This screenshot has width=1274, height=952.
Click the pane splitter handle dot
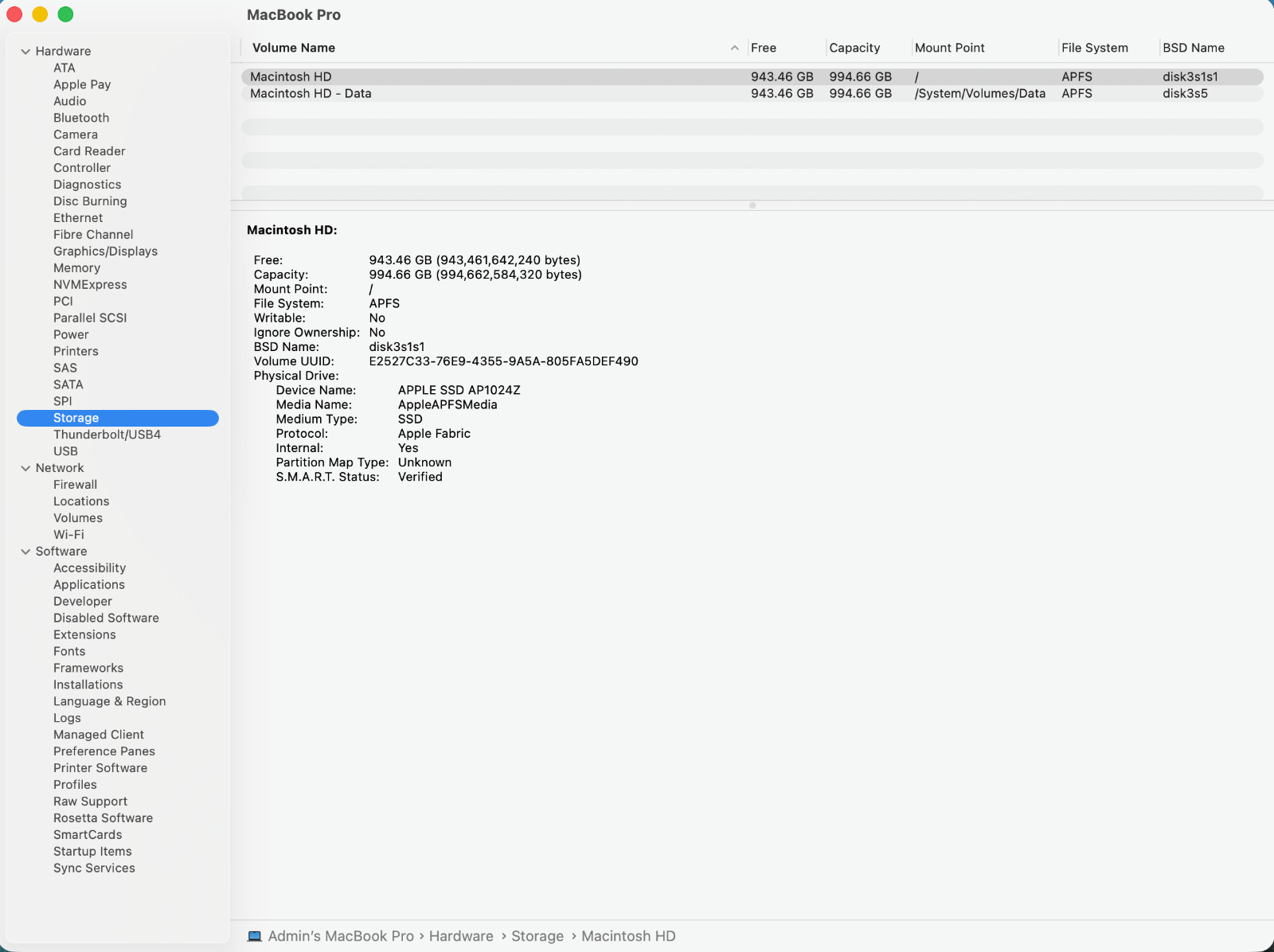coord(752,205)
